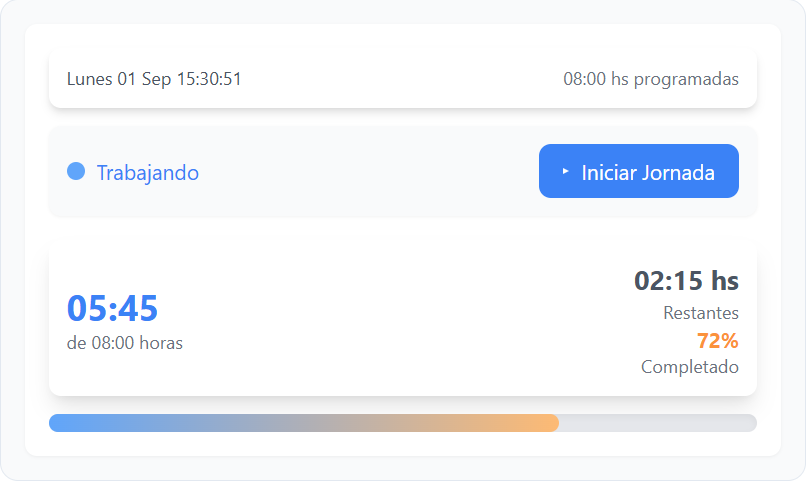This screenshot has height=481, width=806.
Task: Click empty space in the date header card
Action: pyautogui.click(x=400, y=79)
